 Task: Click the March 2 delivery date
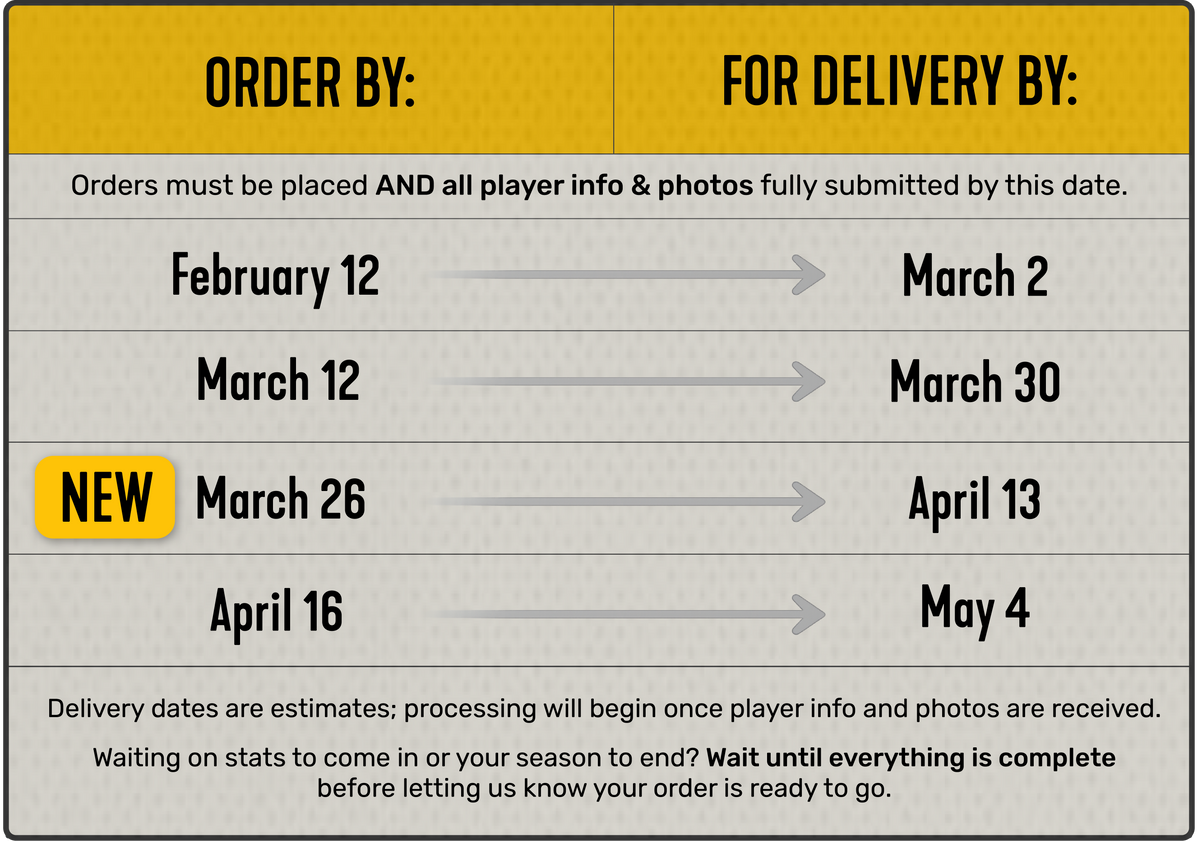tap(974, 276)
